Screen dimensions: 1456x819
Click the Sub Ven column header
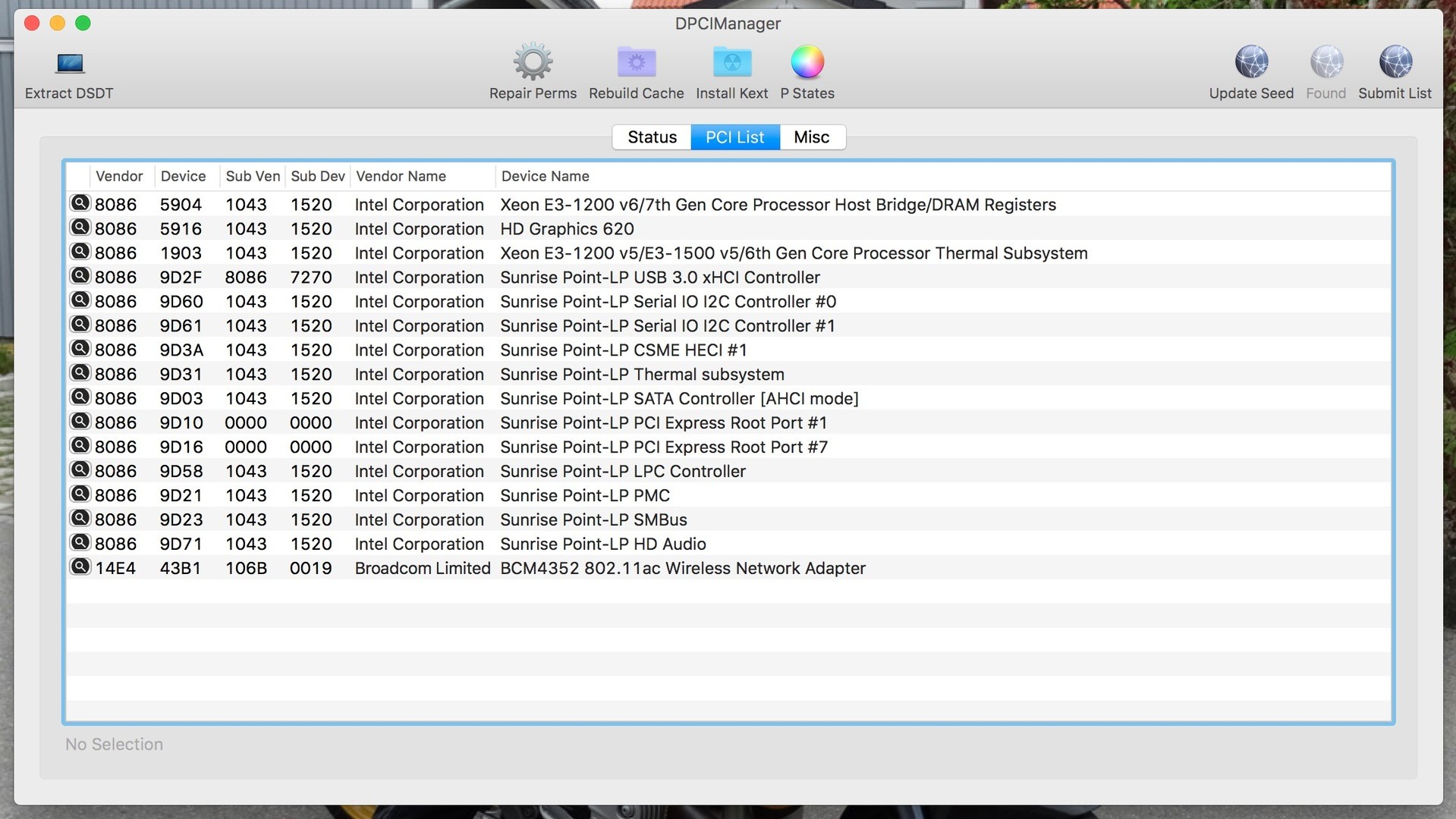252,176
